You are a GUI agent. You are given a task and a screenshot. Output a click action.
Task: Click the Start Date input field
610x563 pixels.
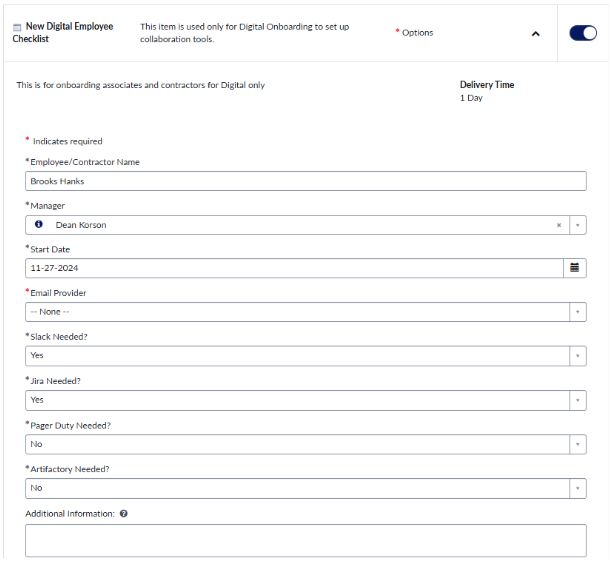tap(294, 268)
